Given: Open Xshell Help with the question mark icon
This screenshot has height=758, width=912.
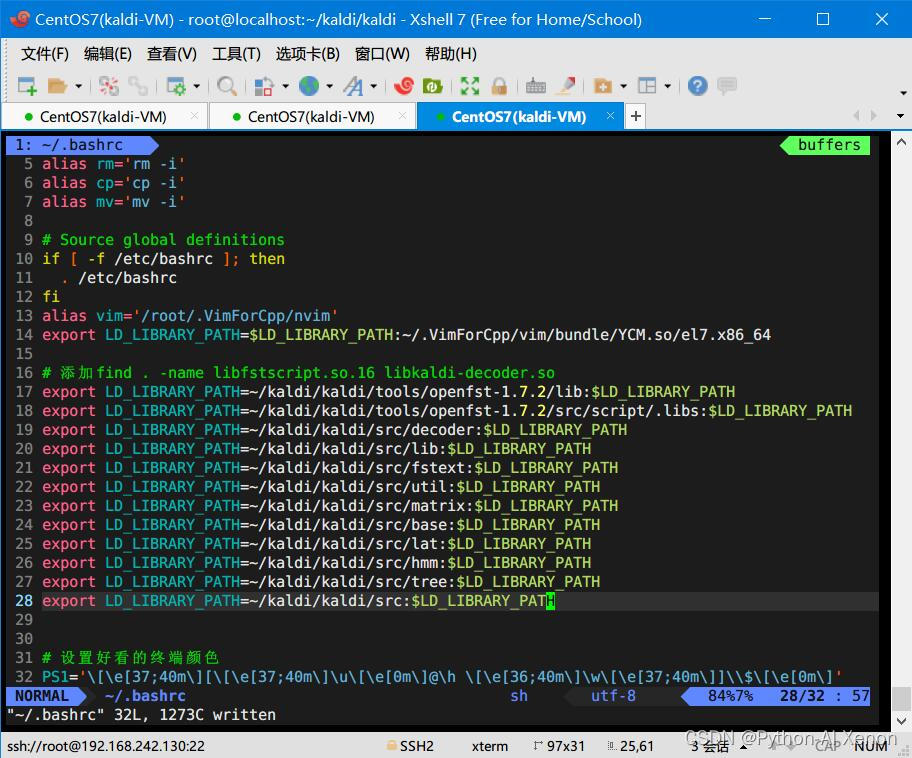Looking at the screenshot, I should tap(697, 86).
